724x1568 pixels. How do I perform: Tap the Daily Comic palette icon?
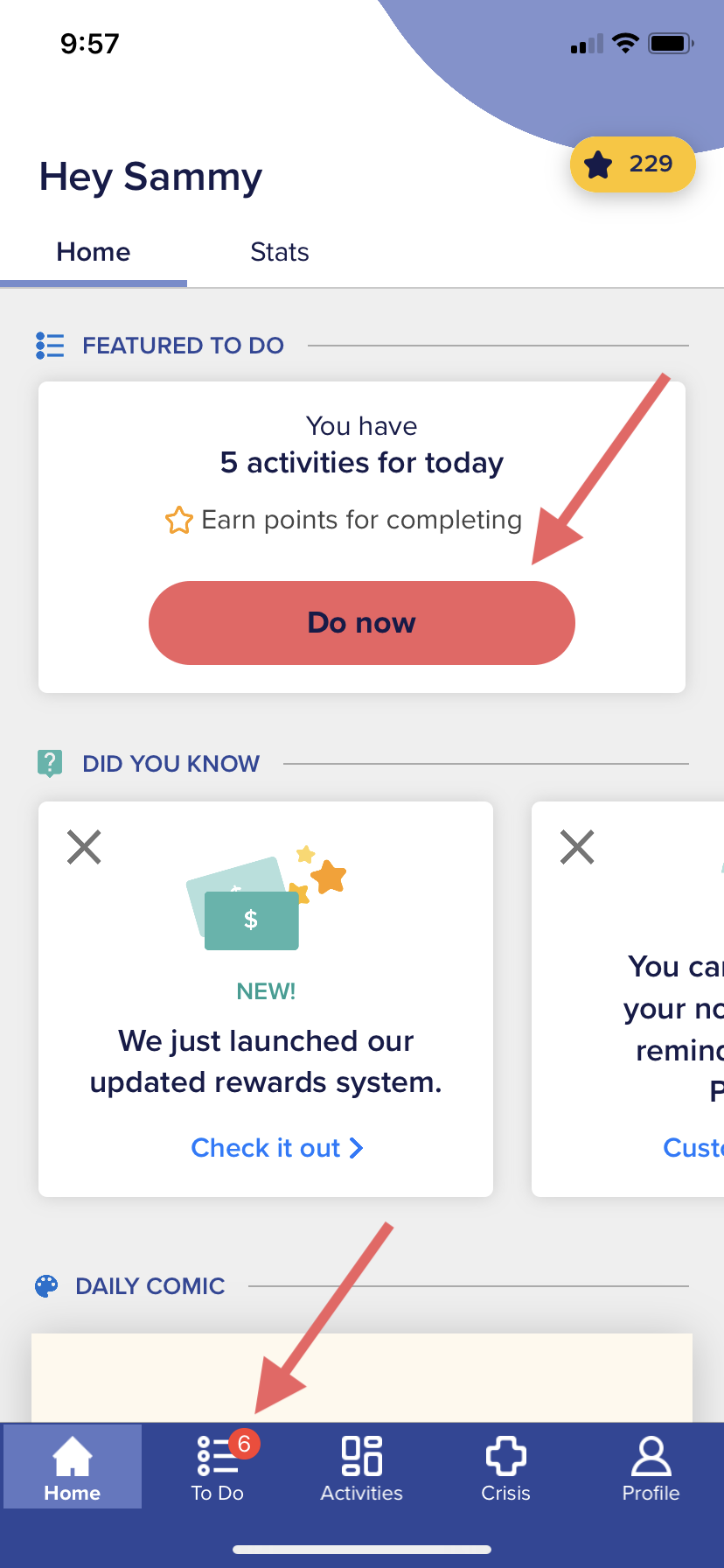(x=46, y=1286)
